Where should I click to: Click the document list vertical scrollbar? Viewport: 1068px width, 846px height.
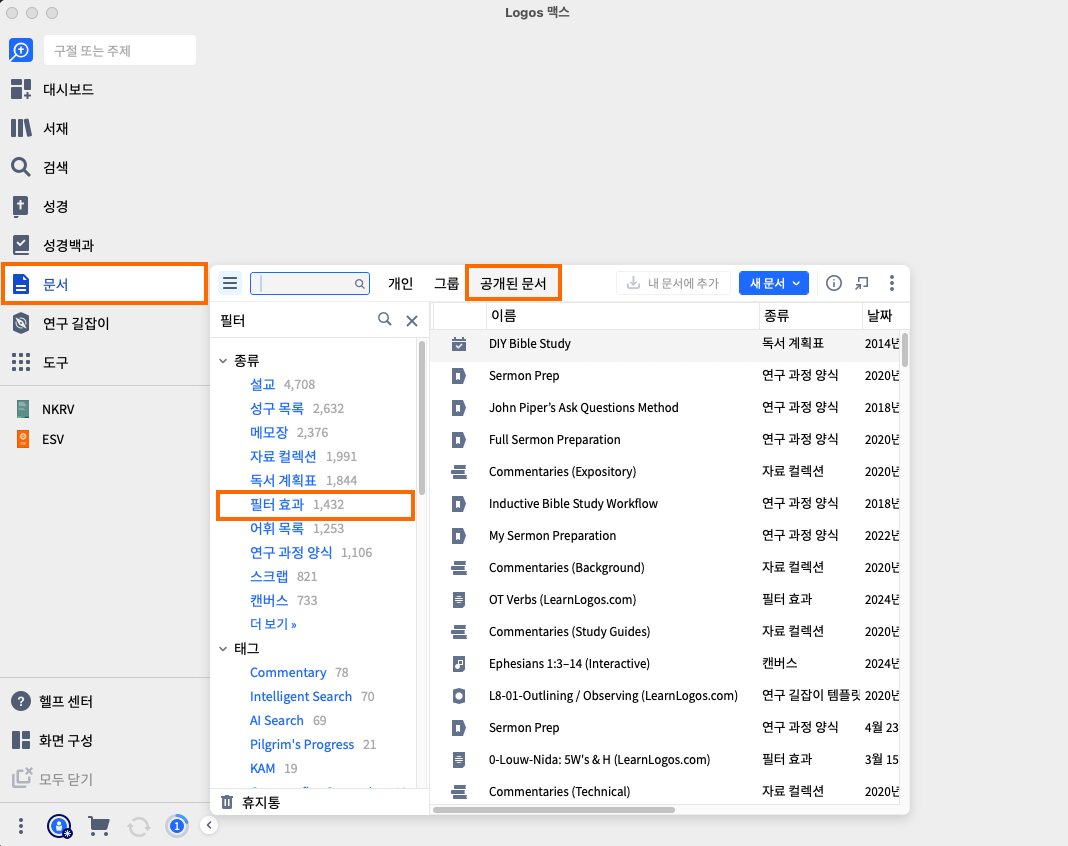coord(904,349)
